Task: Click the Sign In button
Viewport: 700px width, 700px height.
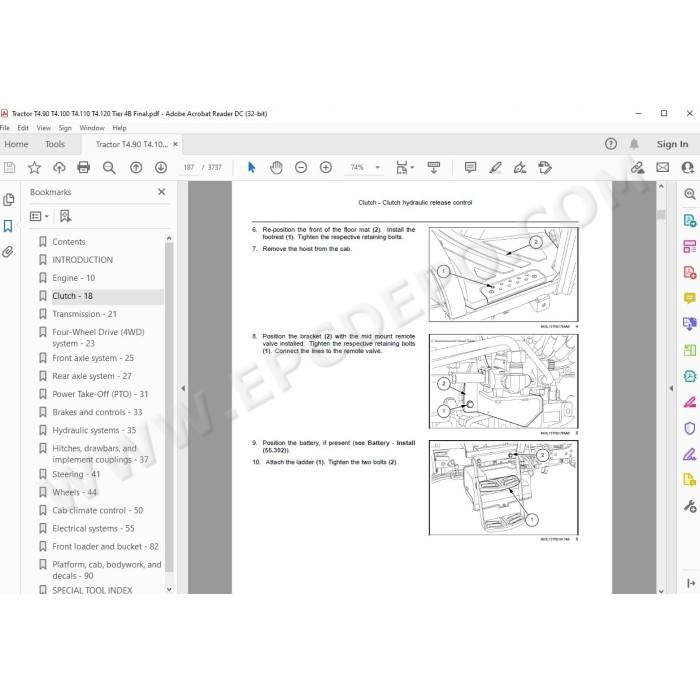Action: coord(672,144)
